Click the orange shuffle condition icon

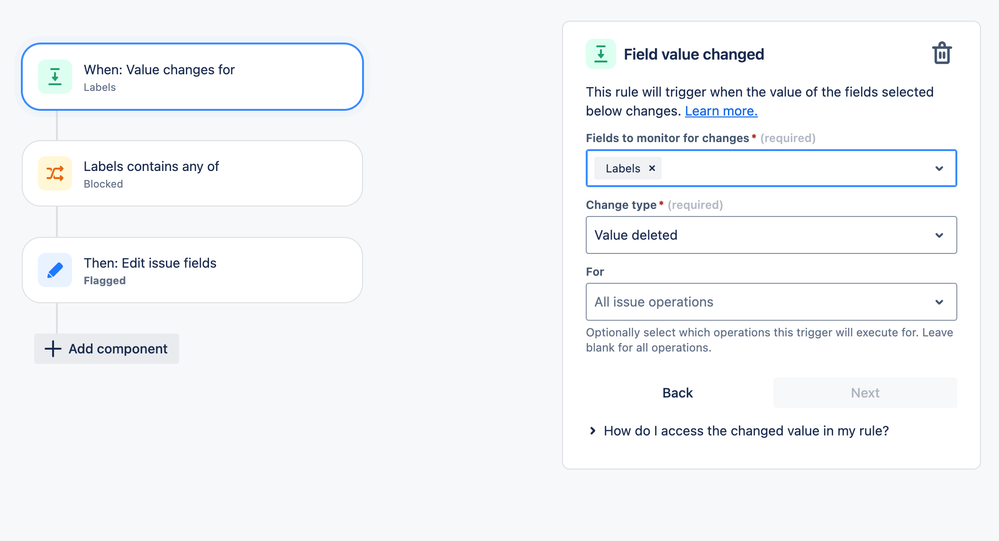[x=55, y=174]
